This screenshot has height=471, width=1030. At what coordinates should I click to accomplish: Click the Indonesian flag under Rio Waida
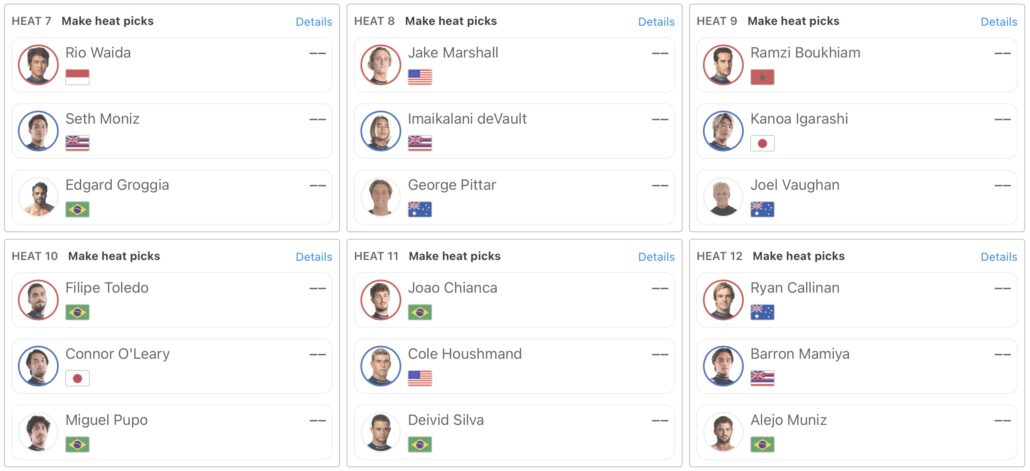click(77, 77)
